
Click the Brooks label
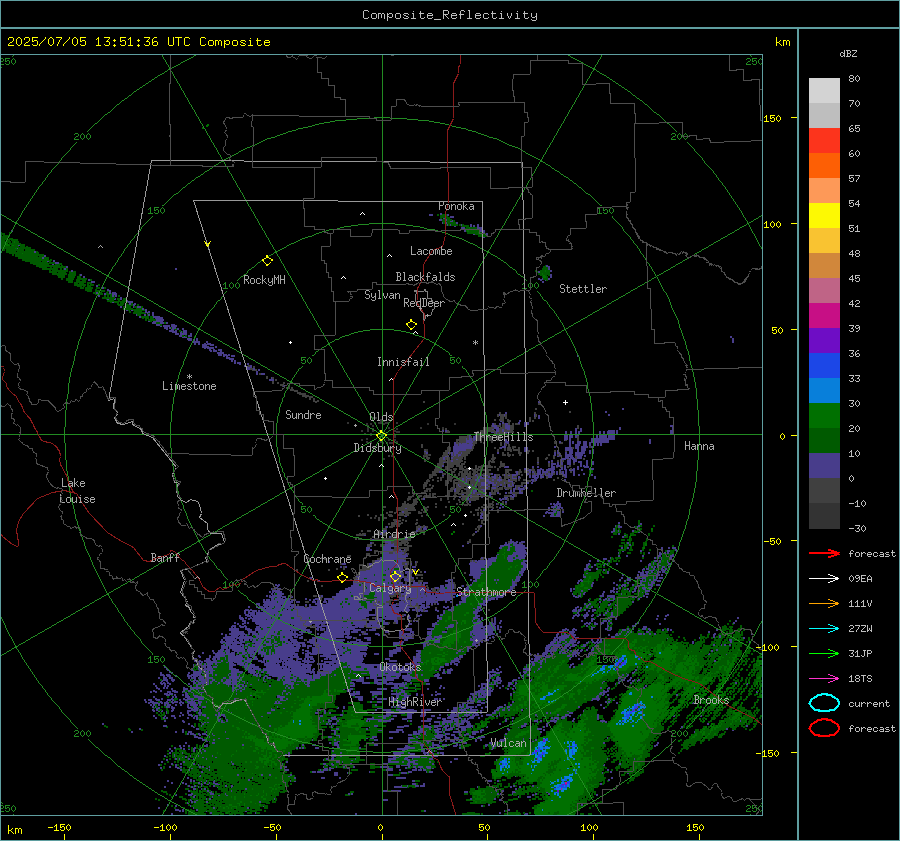point(711,700)
